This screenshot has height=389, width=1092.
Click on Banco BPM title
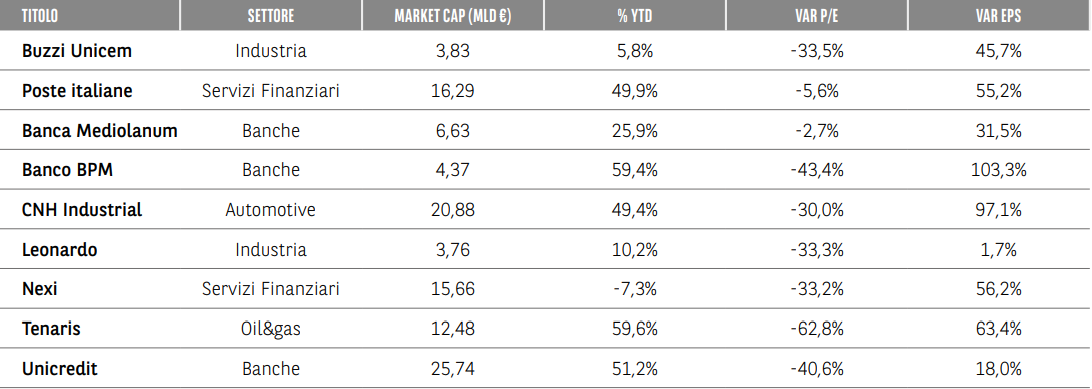pyautogui.click(x=67, y=170)
